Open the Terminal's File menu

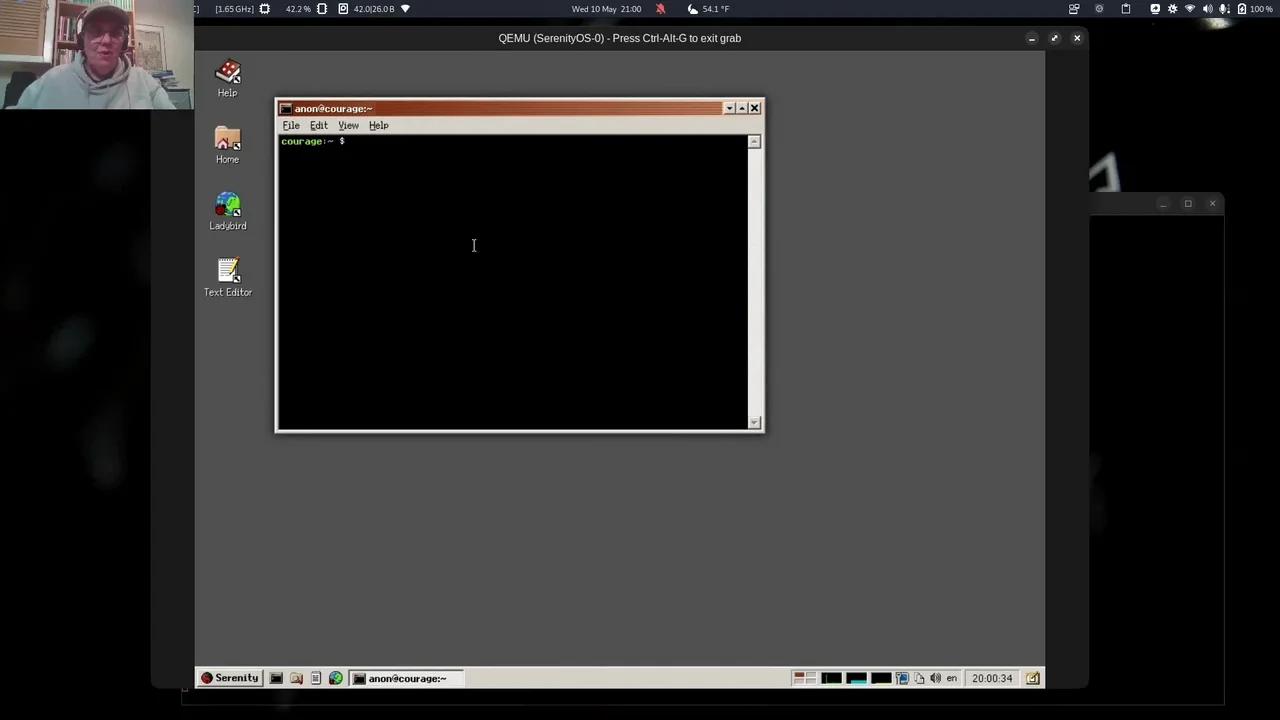coord(290,125)
